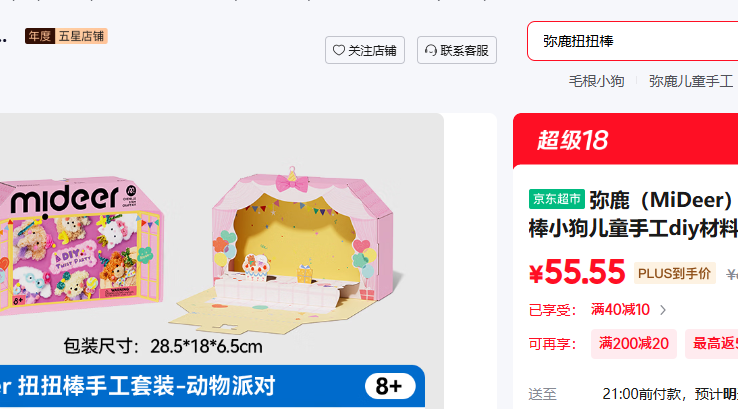Click the 已享受 promotion row label
The width and height of the screenshot is (738, 409).
point(552,310)
